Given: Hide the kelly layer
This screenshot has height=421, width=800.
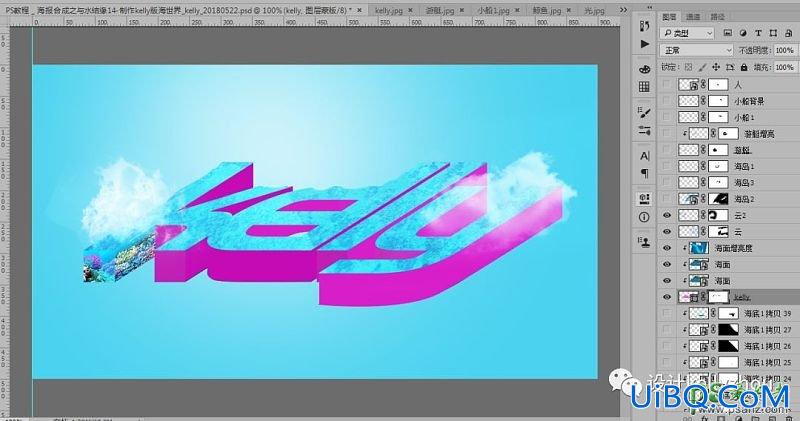Looking at the screenshot, I should 667,297.
